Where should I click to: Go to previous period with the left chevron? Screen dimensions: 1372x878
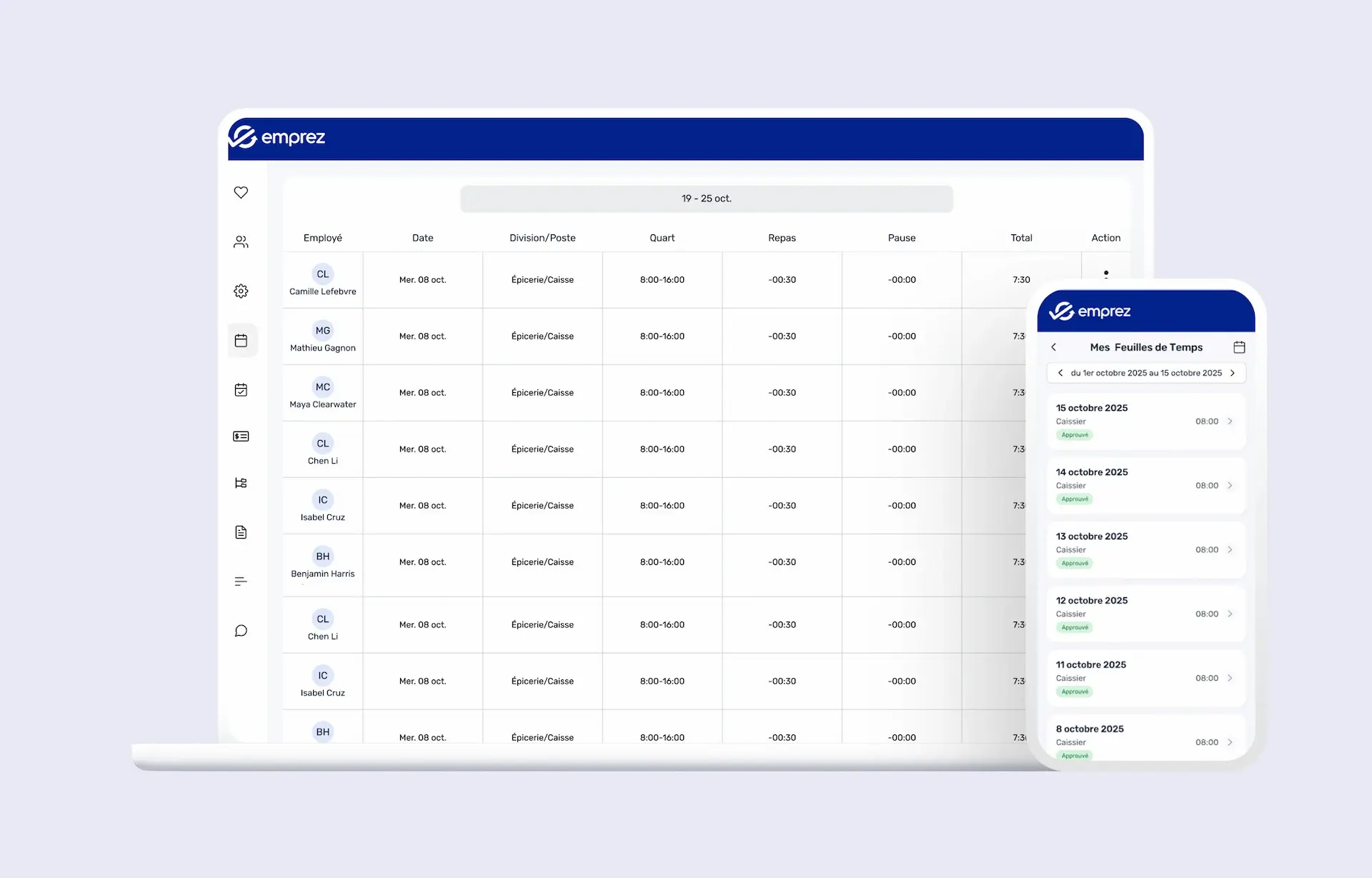[1060, 372]
